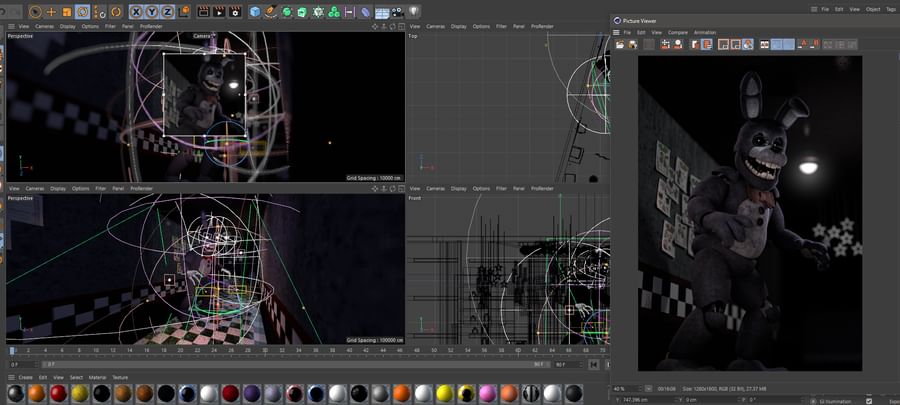
Task: Toggle the X axis lock
Action: pyautogui.click(x=137, y=11)
